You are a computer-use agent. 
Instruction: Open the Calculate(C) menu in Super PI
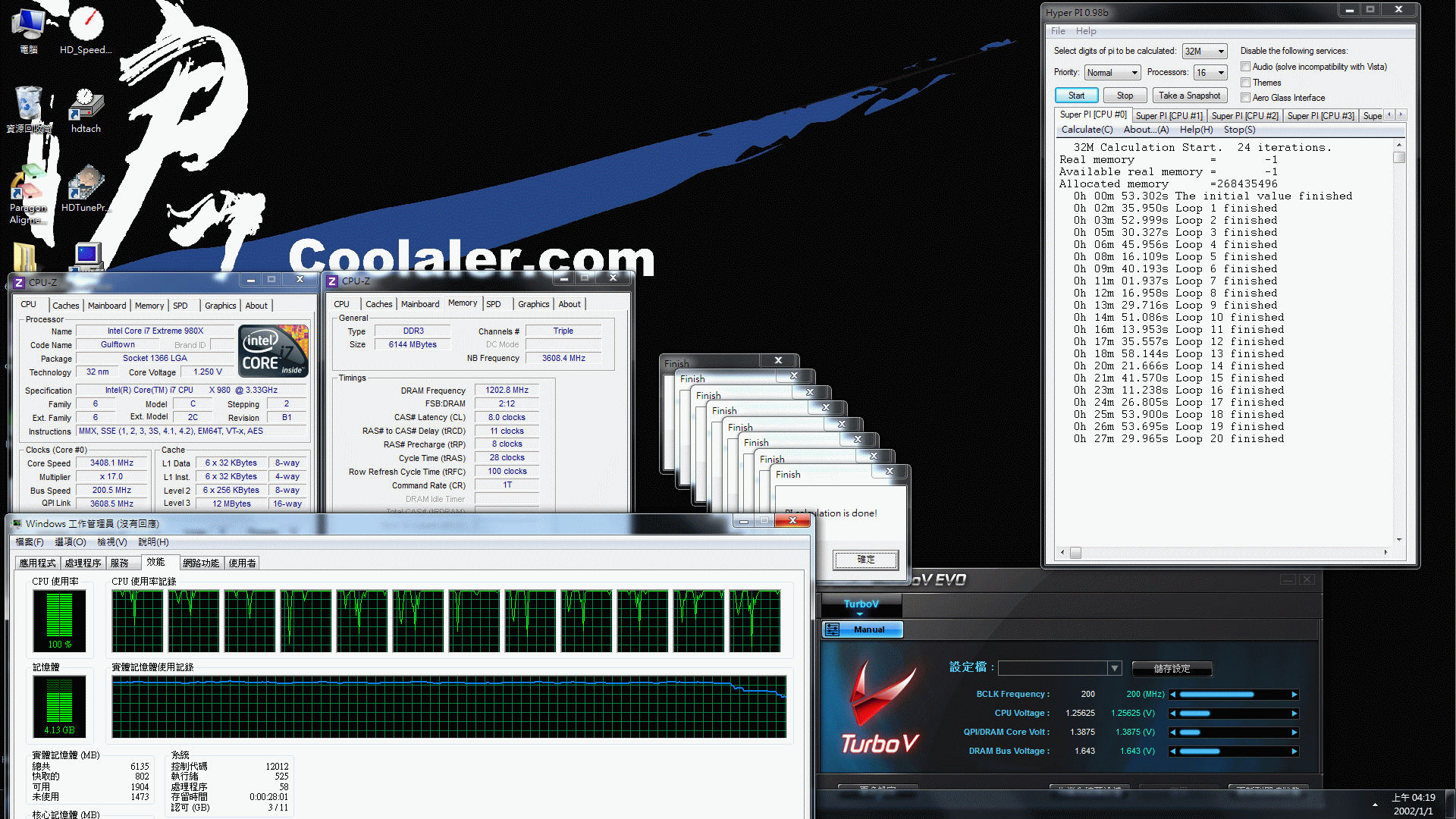[1087, 130]
